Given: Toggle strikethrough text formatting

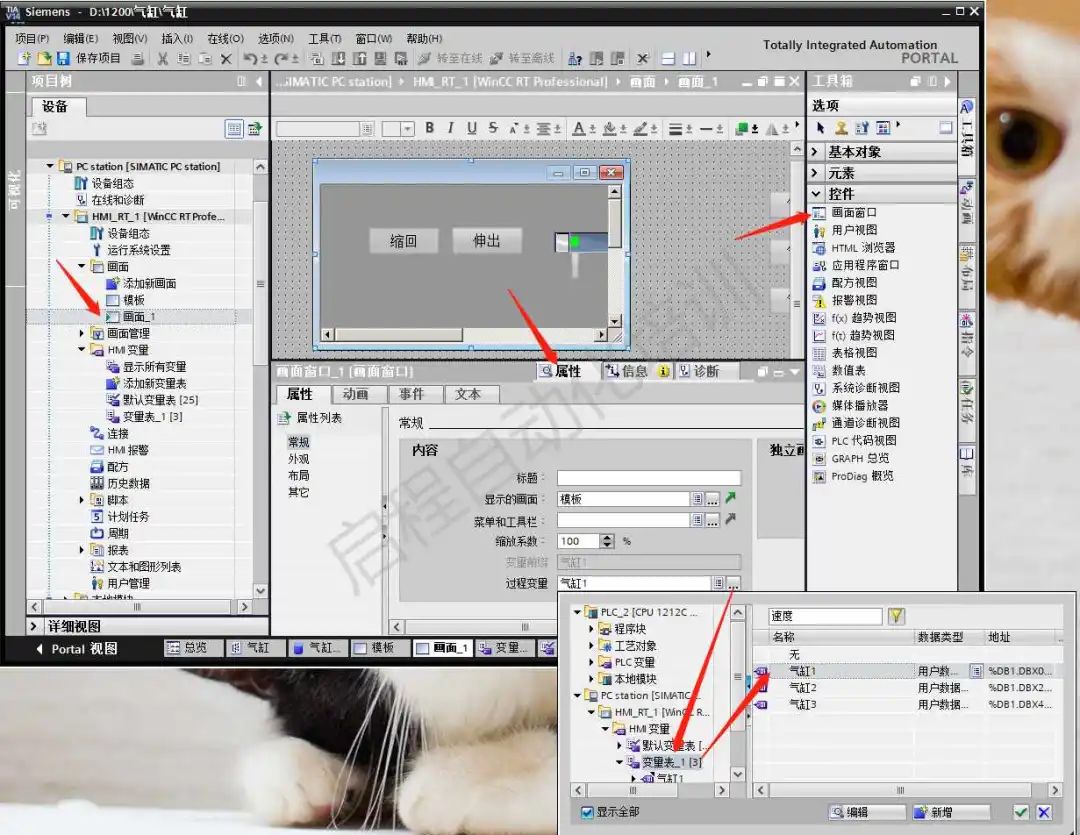Looking at the screenshot, I should (x=493, y=127).
